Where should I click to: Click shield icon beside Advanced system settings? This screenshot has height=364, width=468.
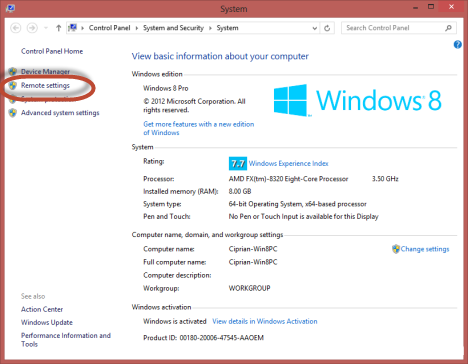13,113
